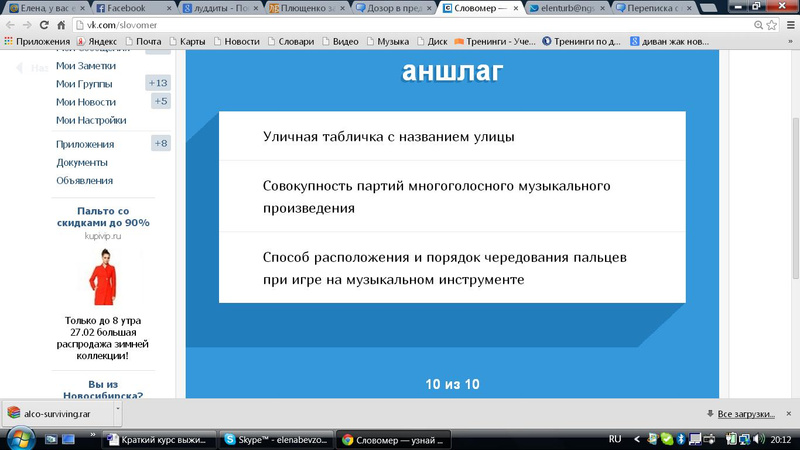Click the zoom magnifier icon in address bar
The height and width of the screenshot is (450, 800).
click(758, 25)
